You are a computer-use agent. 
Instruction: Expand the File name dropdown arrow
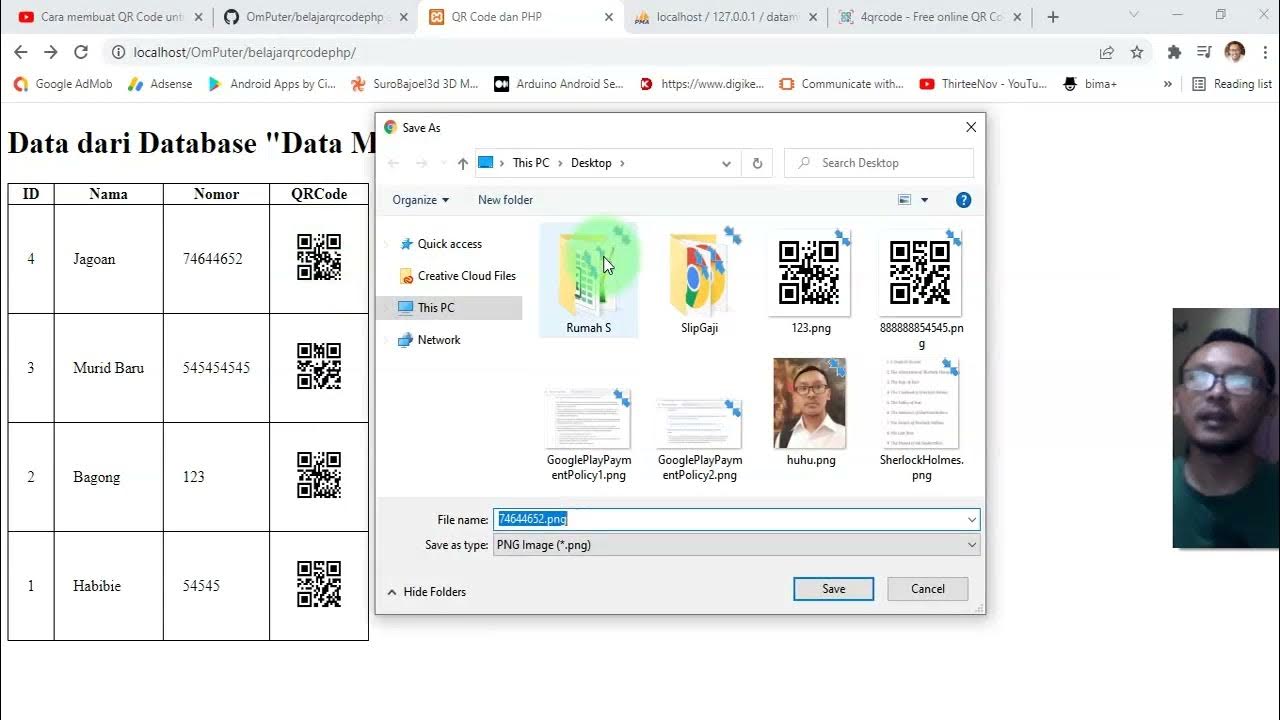pos(971,519)
